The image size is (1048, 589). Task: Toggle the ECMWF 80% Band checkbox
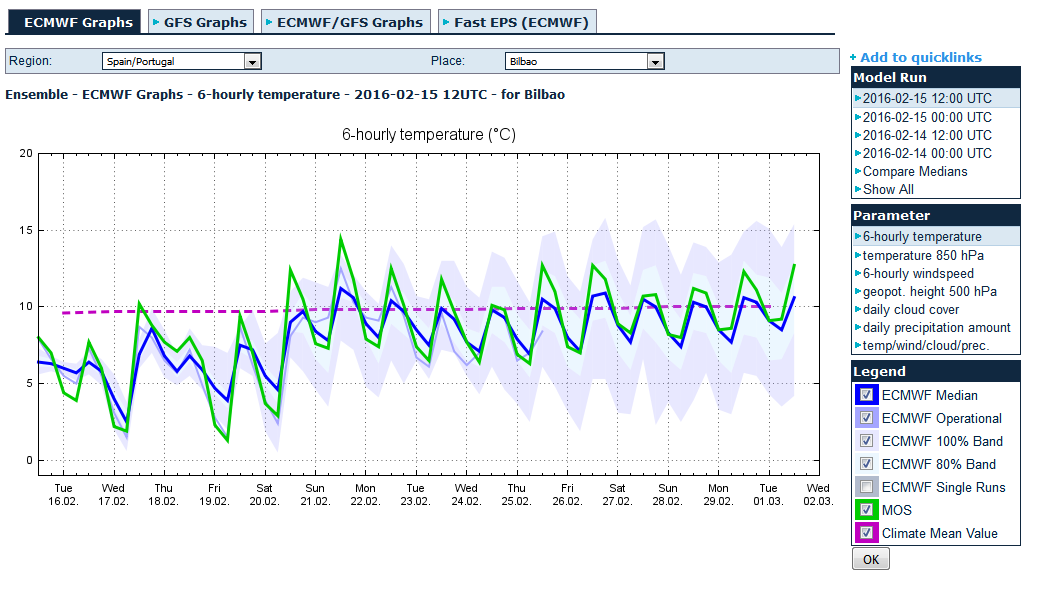click(x=866, y=463)
